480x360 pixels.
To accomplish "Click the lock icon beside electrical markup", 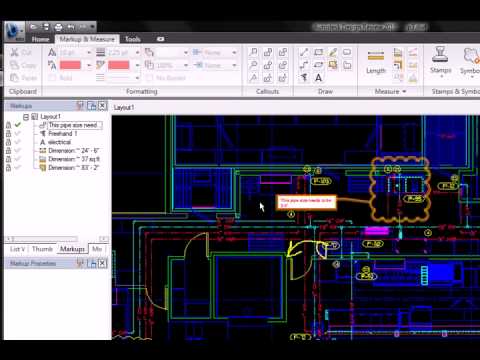I will (9, 142).
